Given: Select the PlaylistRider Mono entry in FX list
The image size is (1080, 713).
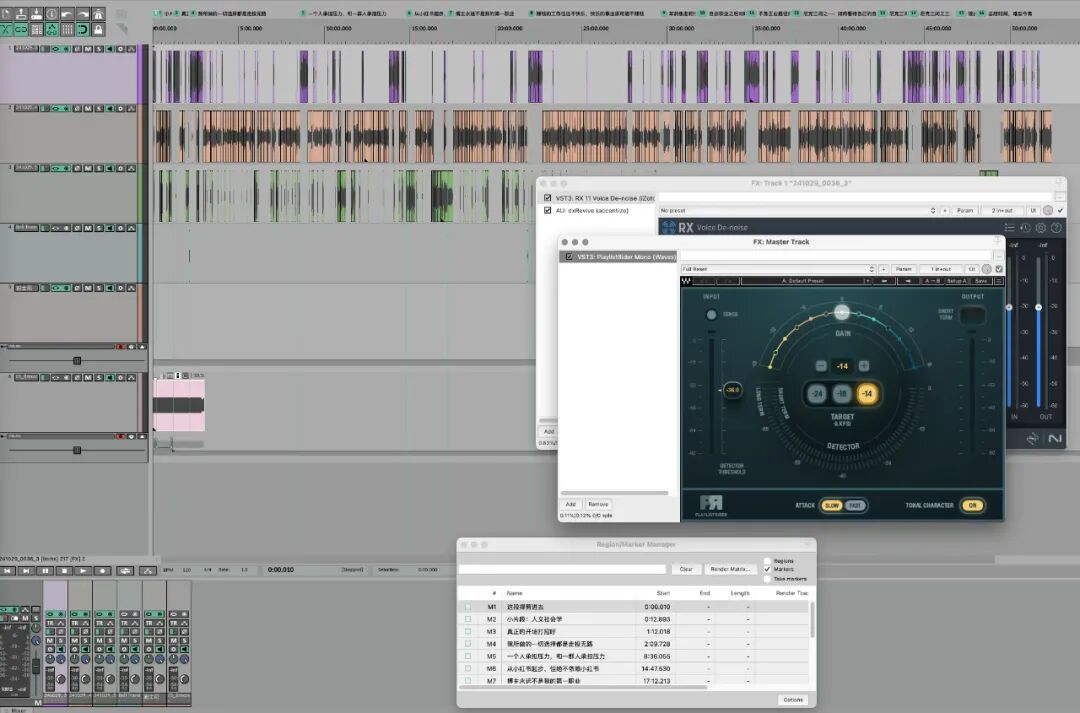Looking at the screenshot, I should [618, 257].
